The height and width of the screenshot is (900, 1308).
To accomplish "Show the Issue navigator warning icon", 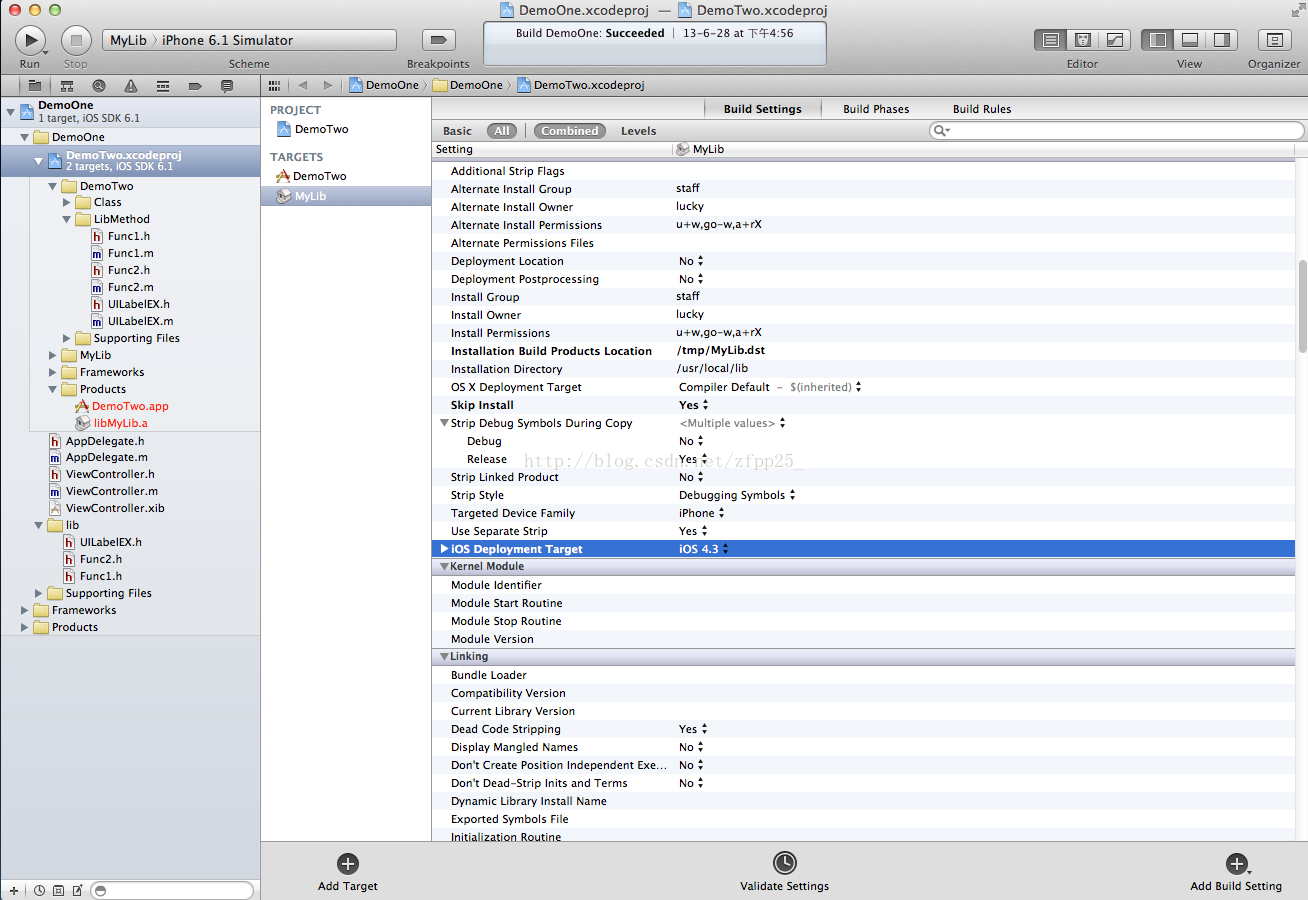I will (131, 85).
